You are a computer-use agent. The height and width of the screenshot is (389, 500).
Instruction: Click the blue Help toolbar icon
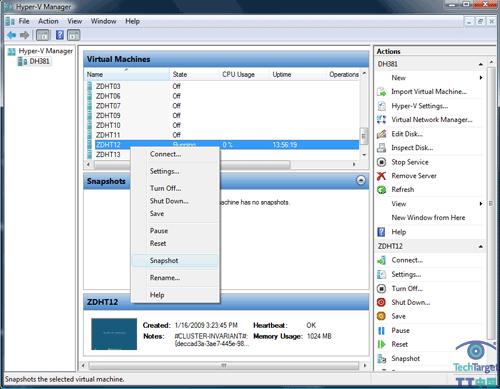pyautogui.click(x=60, y=35)
